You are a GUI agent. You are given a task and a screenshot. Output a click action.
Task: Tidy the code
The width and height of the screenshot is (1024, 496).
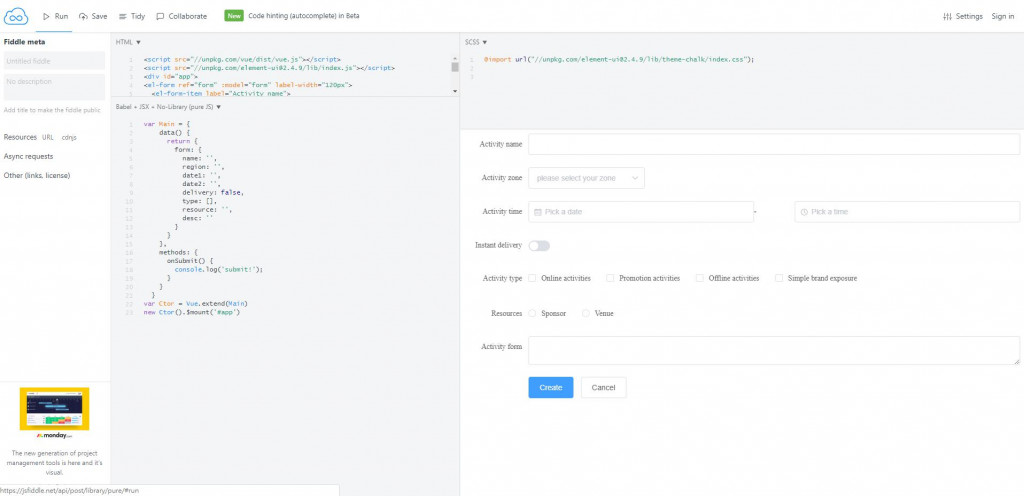click(x=132, y=16)
